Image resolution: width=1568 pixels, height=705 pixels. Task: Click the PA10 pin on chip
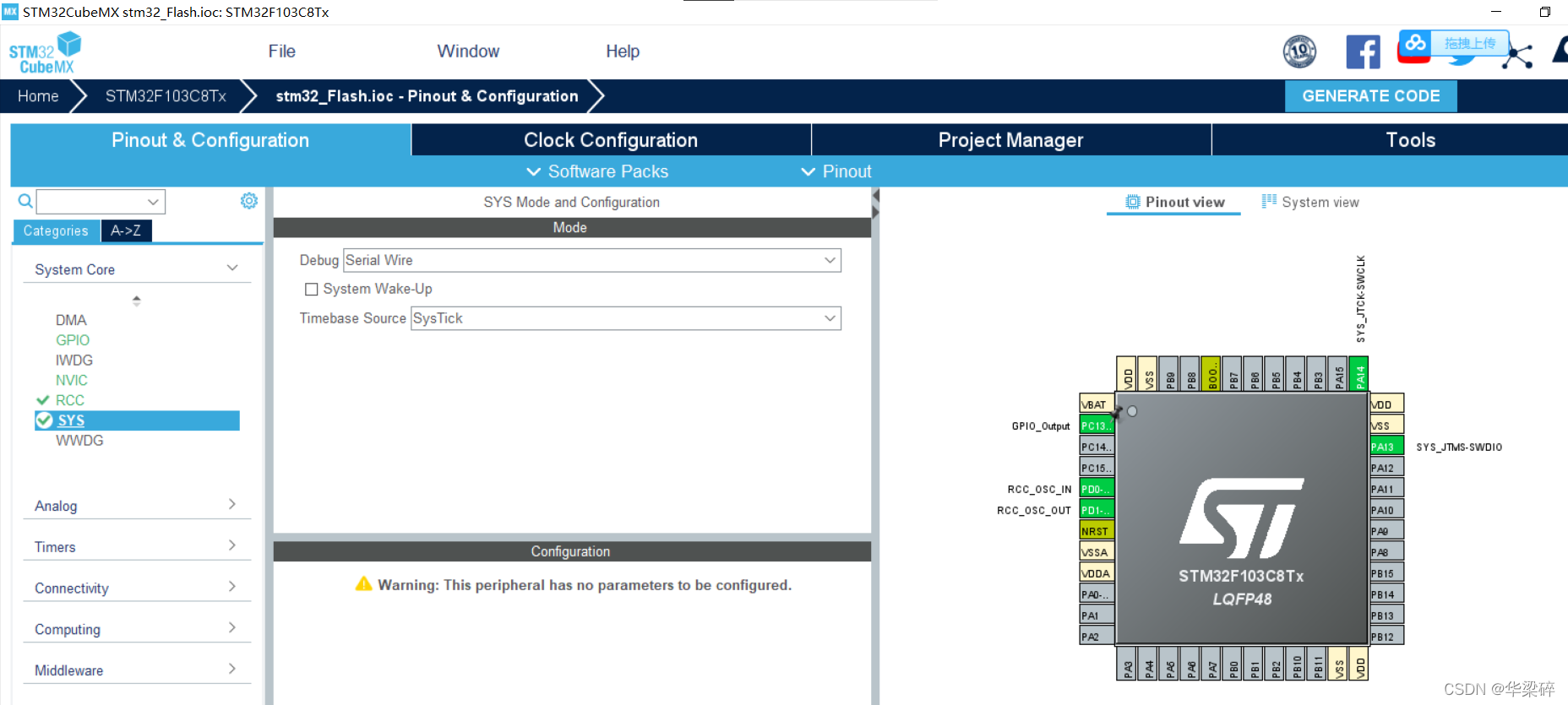[x=1386, y=510]
